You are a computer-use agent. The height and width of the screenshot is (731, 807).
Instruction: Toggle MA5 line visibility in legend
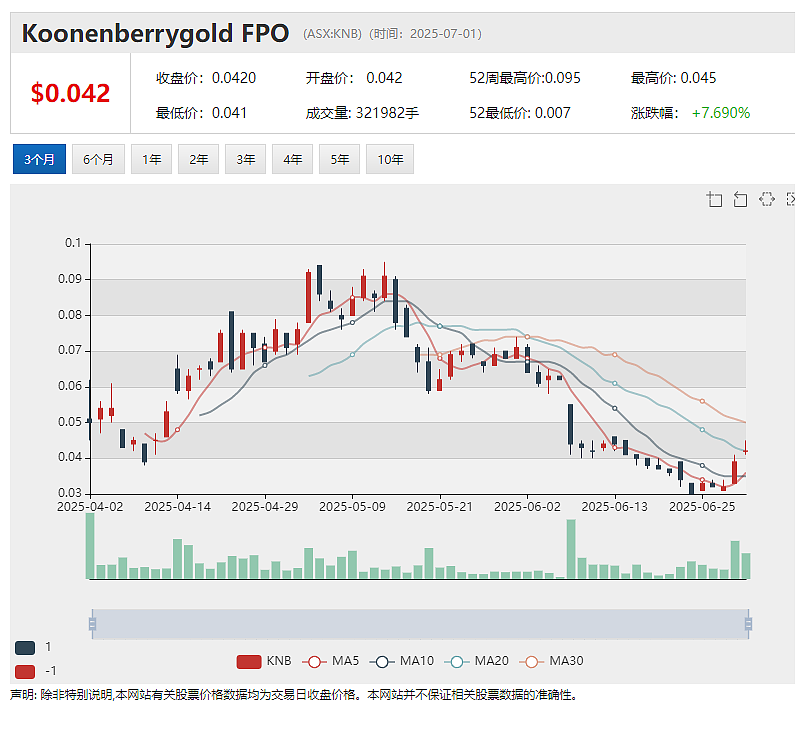coord(330,662)
